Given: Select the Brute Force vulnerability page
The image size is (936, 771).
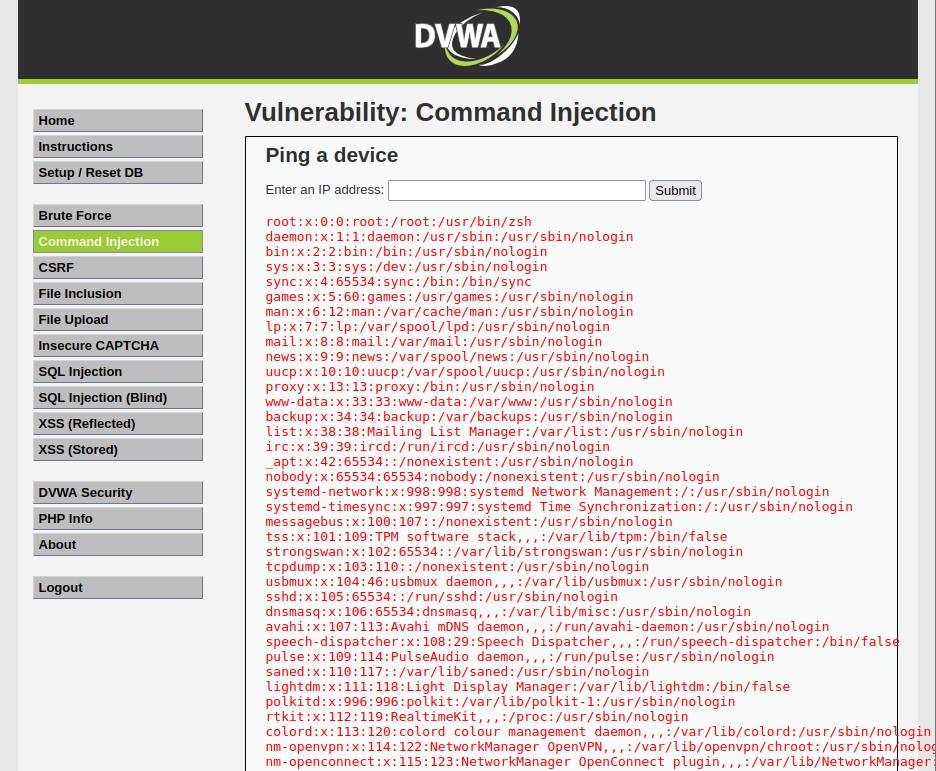Looking at the screenshot, I should (118, 215).
